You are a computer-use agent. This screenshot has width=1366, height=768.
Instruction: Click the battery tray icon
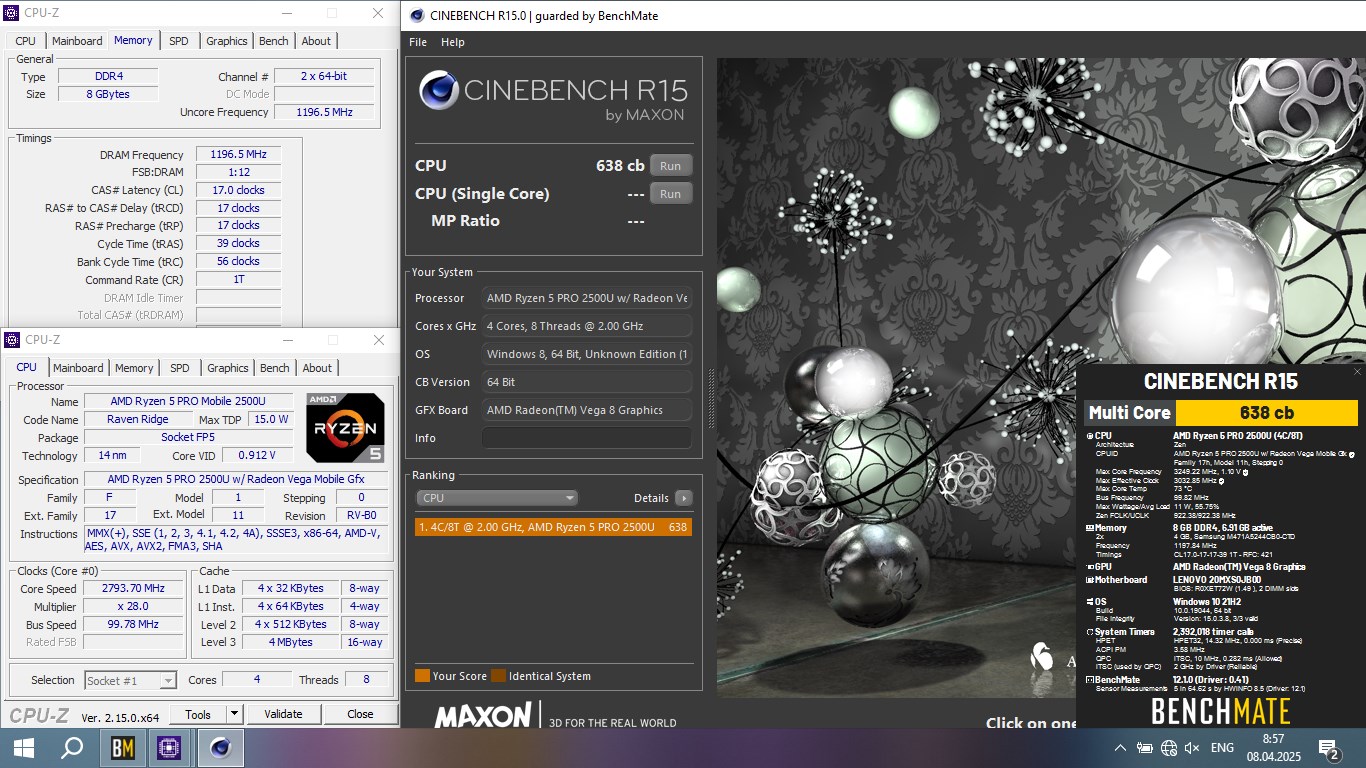click(x=1144, y=748)
